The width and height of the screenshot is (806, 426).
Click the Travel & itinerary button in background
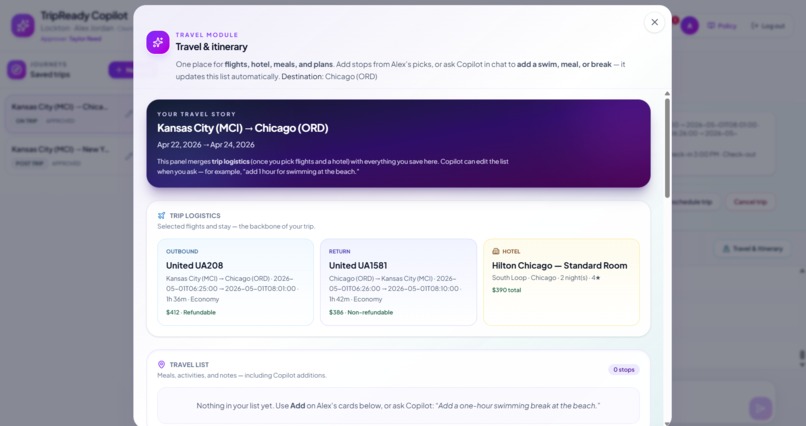(753, 249)
